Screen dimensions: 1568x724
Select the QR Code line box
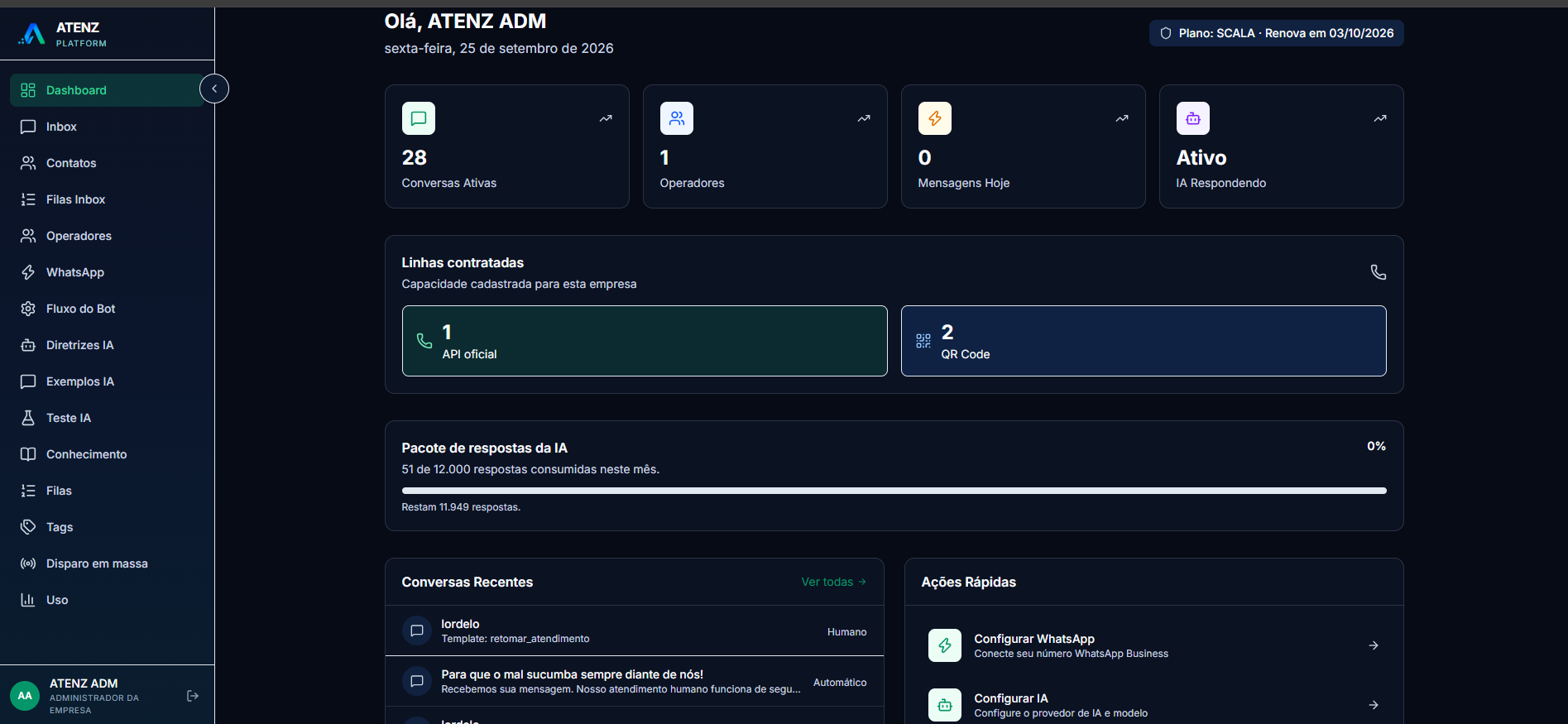[x=1144, y=341]
